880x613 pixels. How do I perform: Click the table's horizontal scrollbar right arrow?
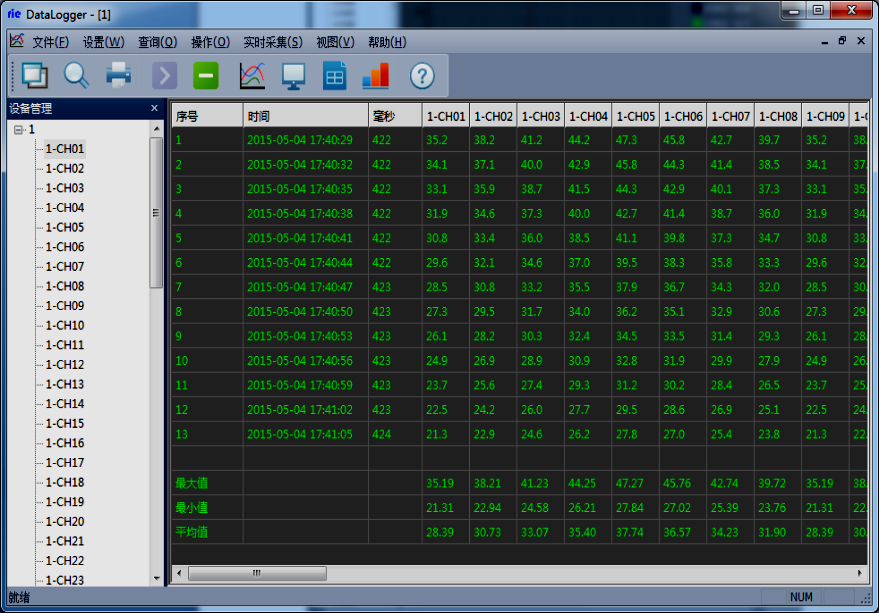tap(861, 573)
